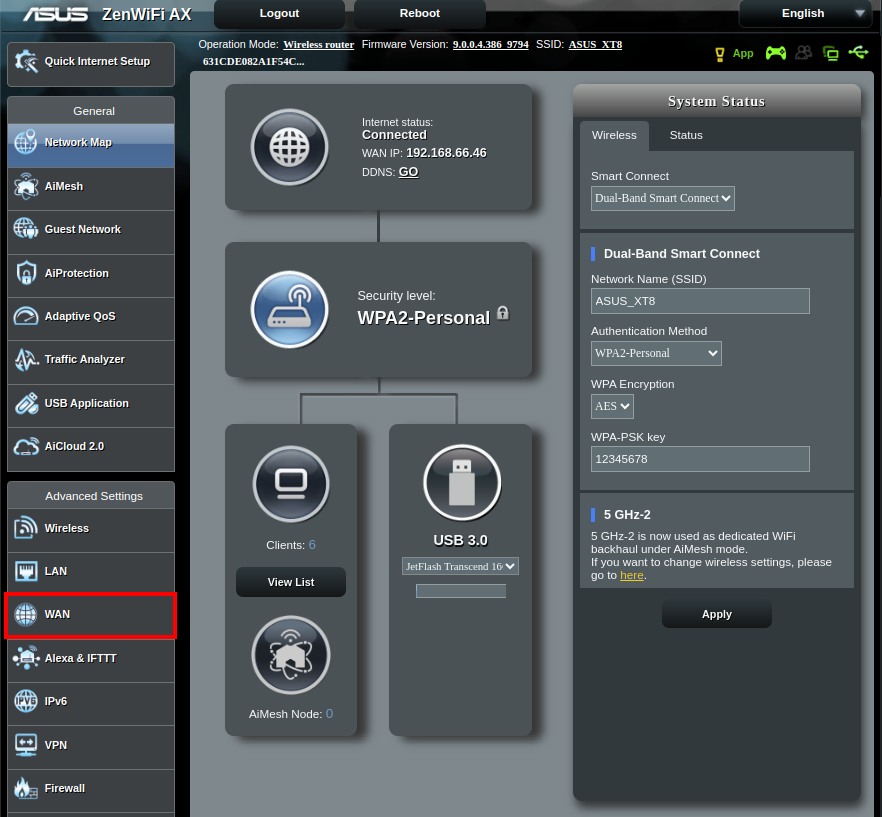This screenshot has height=817, width=882.
Task: Open WAN advanced settings
Action: tap(91, 615)
